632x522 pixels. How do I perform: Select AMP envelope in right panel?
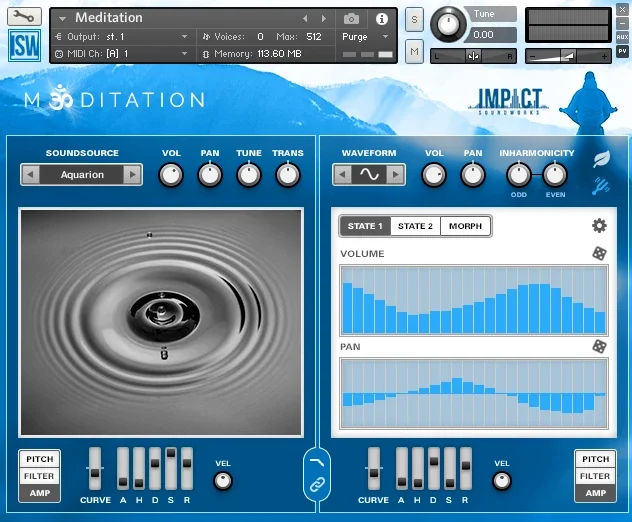click(595, 493)
